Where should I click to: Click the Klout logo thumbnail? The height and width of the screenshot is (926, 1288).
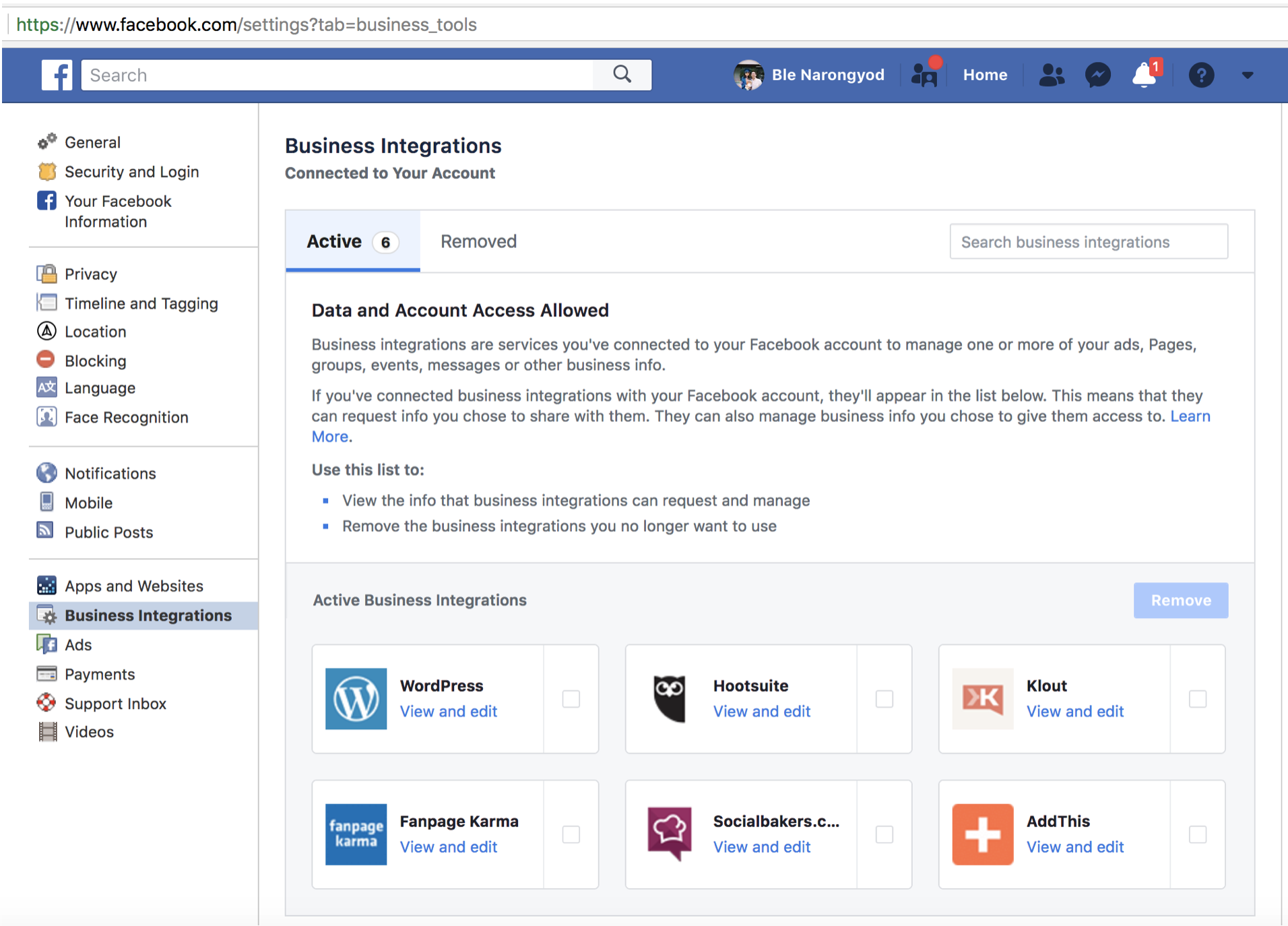[x=982, y=699]
